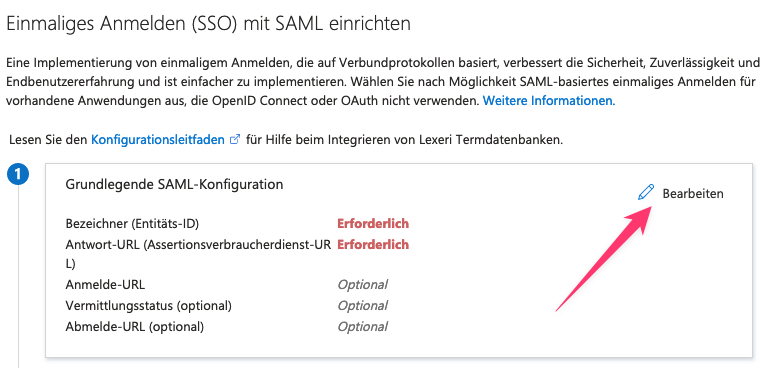Click the Bearbeiten button label
The image size is (764, 368).
pyautogui.click(x=693, y=194)
